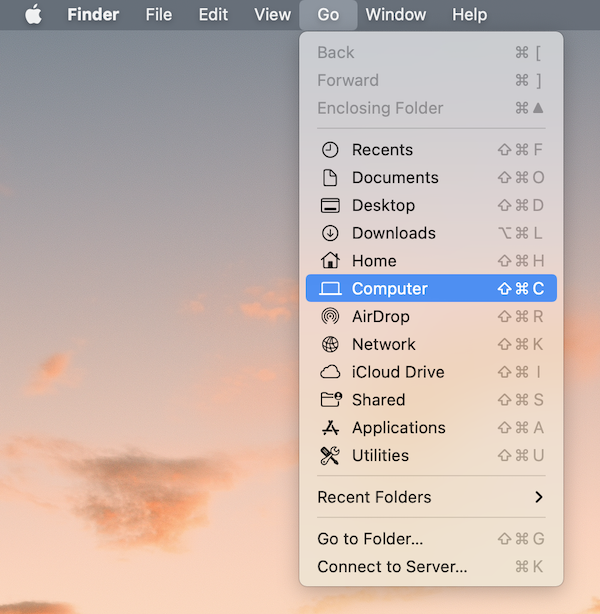The image size is (600, 614).
Task: Open the Apple menu
Action: tap(33, 15)
